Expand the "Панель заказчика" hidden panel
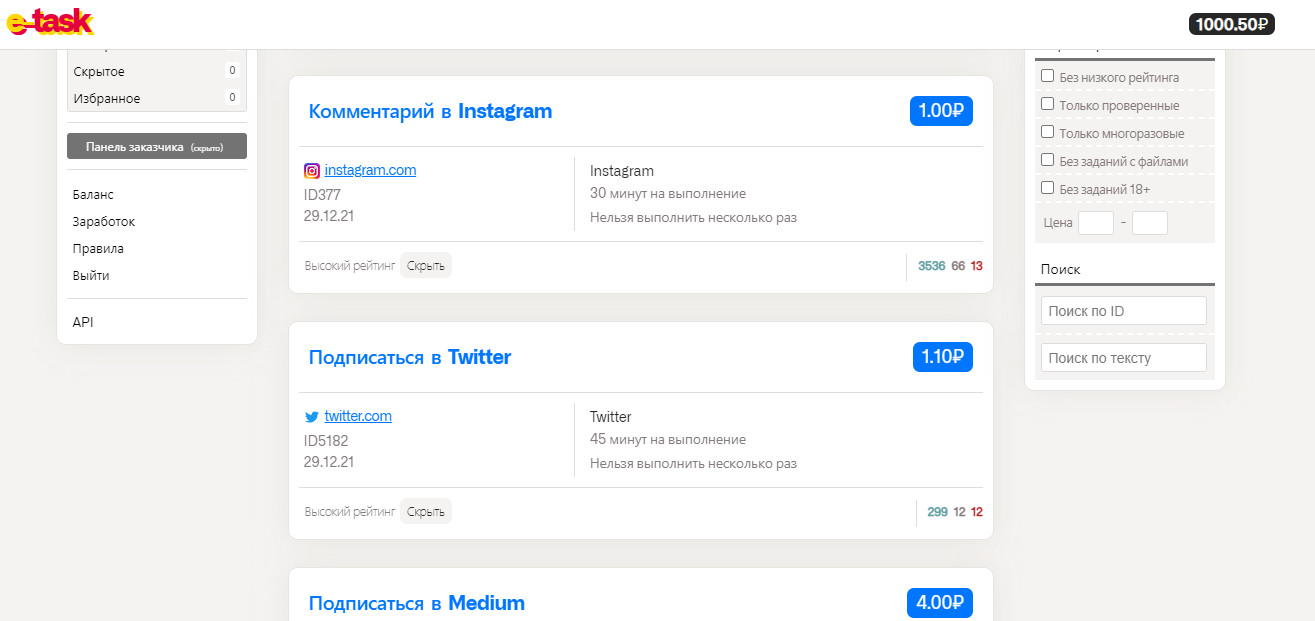This screenshot has height=621, width=1315. coord(157,146)
